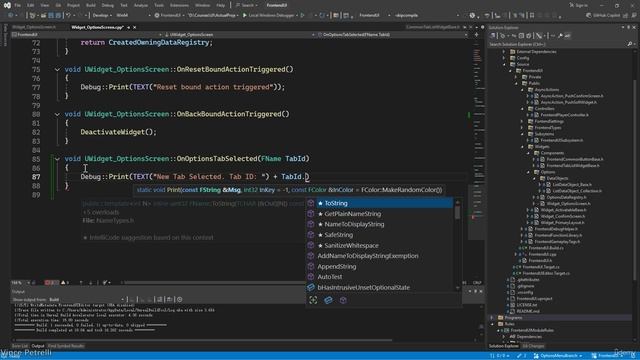Pin the Widget_OptionsScreen.cpp tab

click(x=128, y=27)
